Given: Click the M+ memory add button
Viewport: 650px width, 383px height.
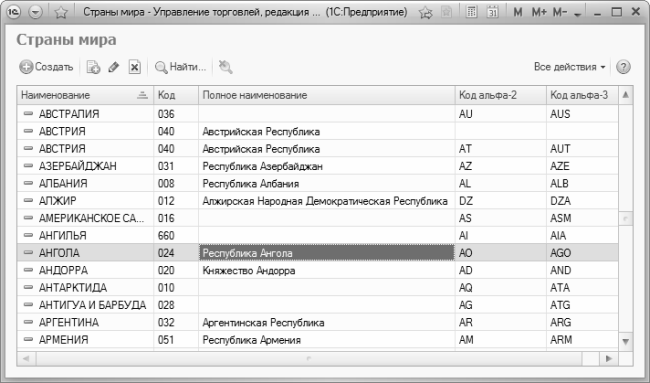Looking at the screenshot, I should pyautogui.click(x=538, y=12).
